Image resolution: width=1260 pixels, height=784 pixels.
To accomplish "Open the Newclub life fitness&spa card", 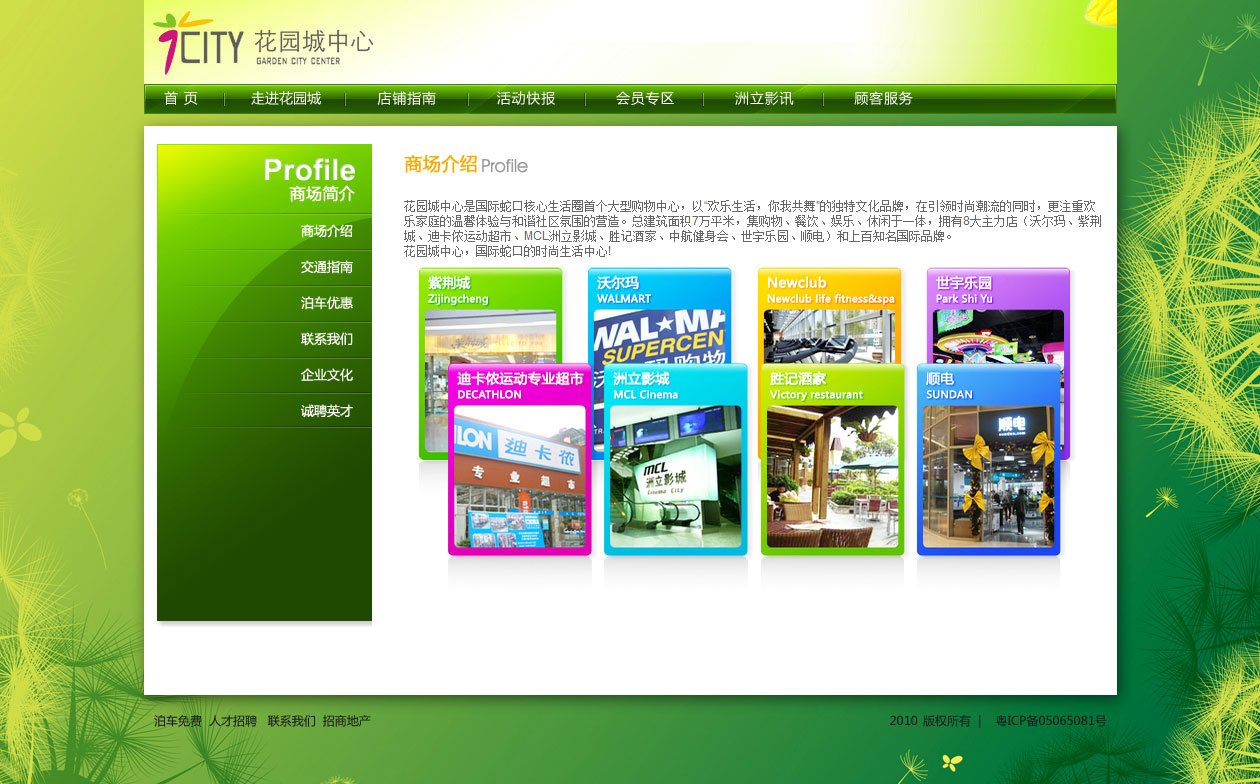I will [829, 314].
